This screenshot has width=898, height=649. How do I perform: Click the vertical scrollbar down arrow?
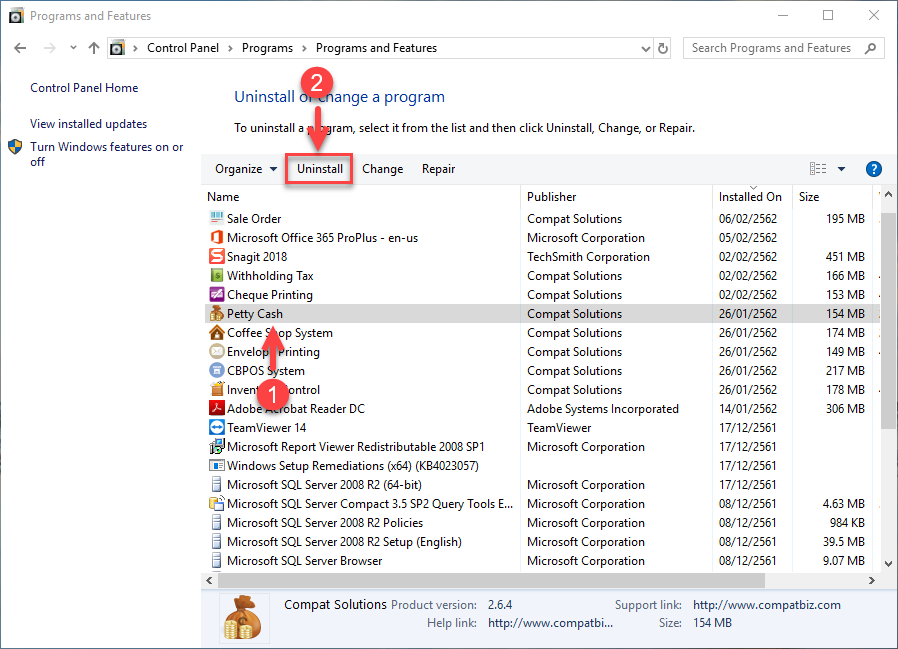coord(888,564)
